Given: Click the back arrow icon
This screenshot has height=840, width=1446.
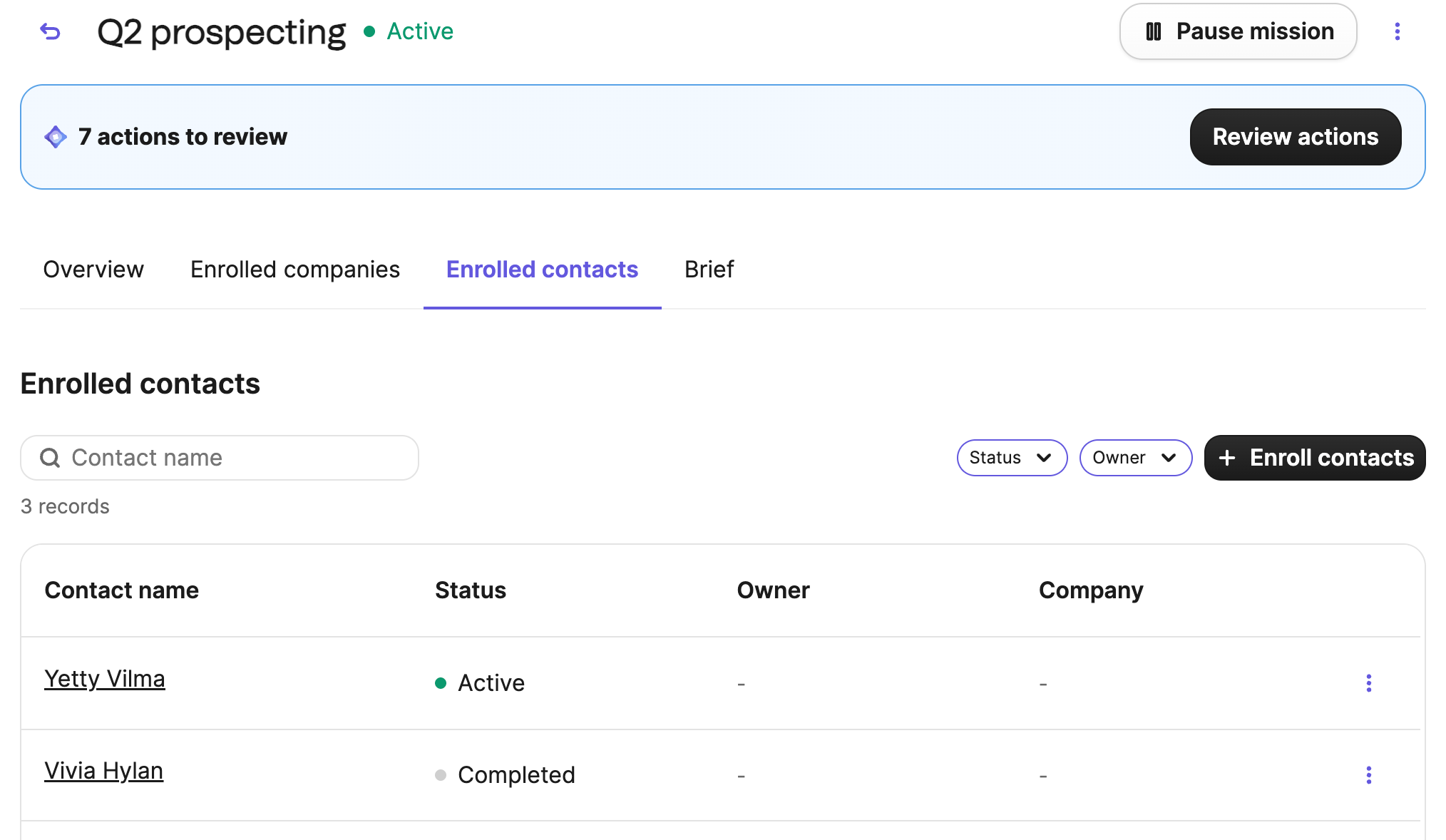Looking at the screenshot, I should pyautogui.click(x=50, y=31).
